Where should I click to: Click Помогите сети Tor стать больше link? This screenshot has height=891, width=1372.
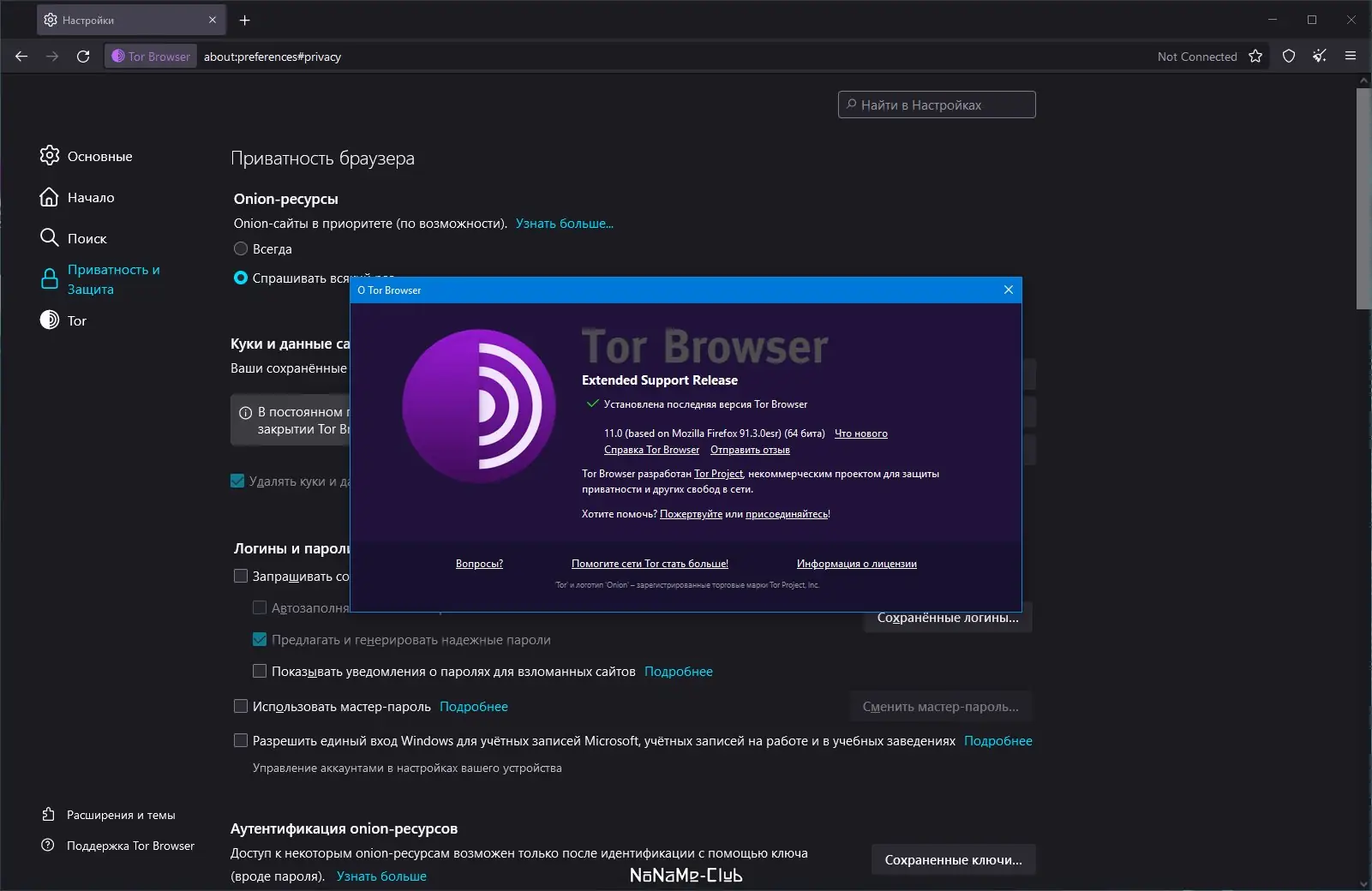point(650,564)
